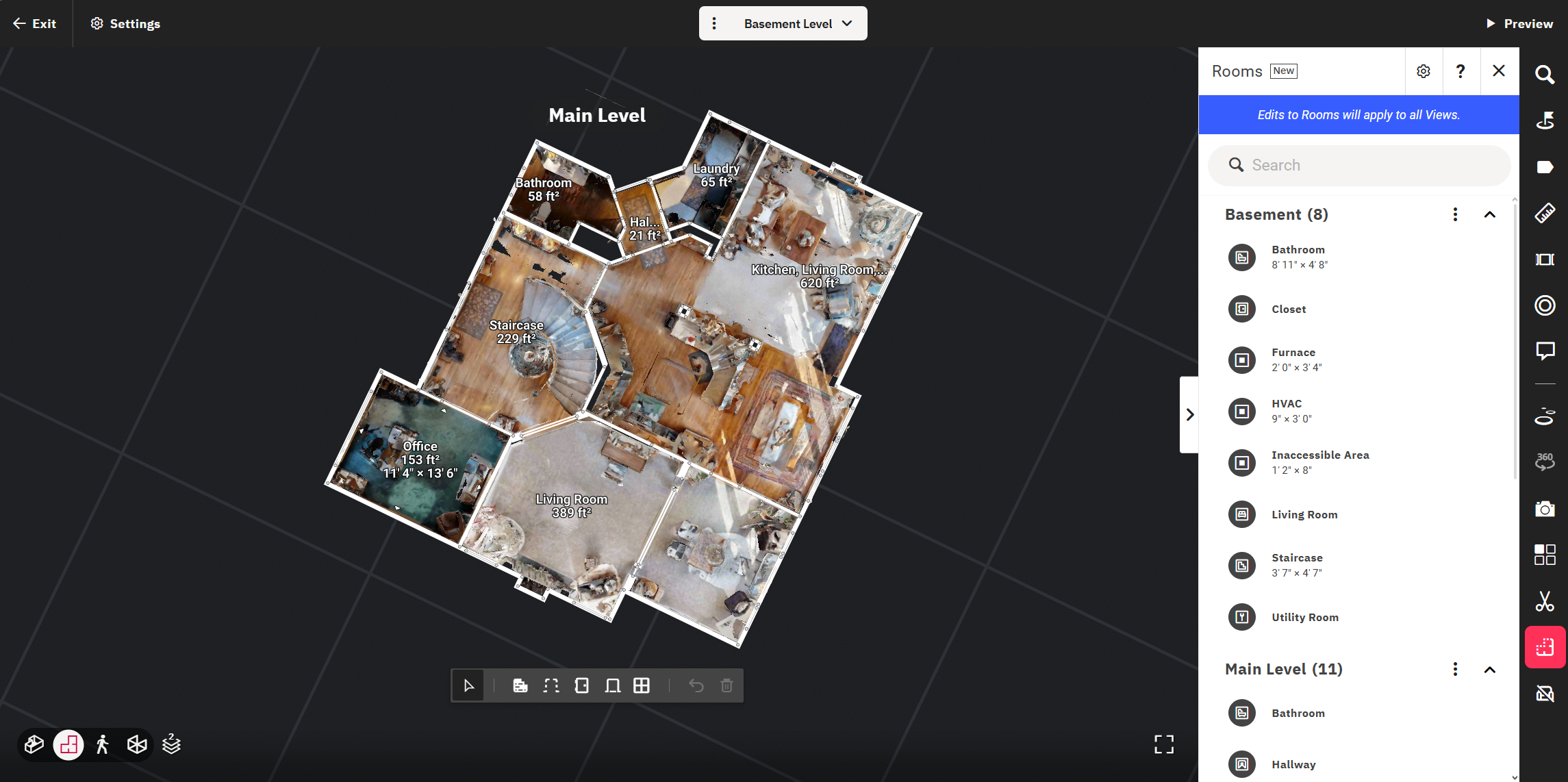Toggle the floor selector layers icon
This screenshot has height=782, width=1568.
pos(171,744)
